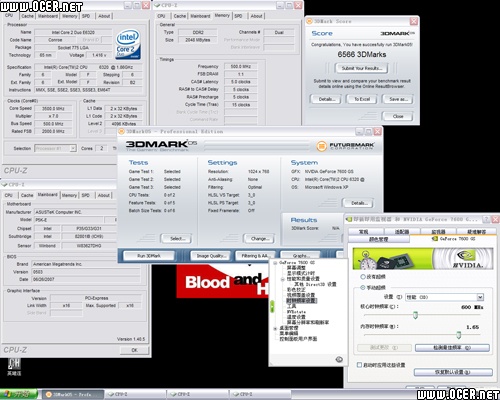Click the 6566 3DMarks score text
The image size is (500, 400).
[x=362, y=54]
